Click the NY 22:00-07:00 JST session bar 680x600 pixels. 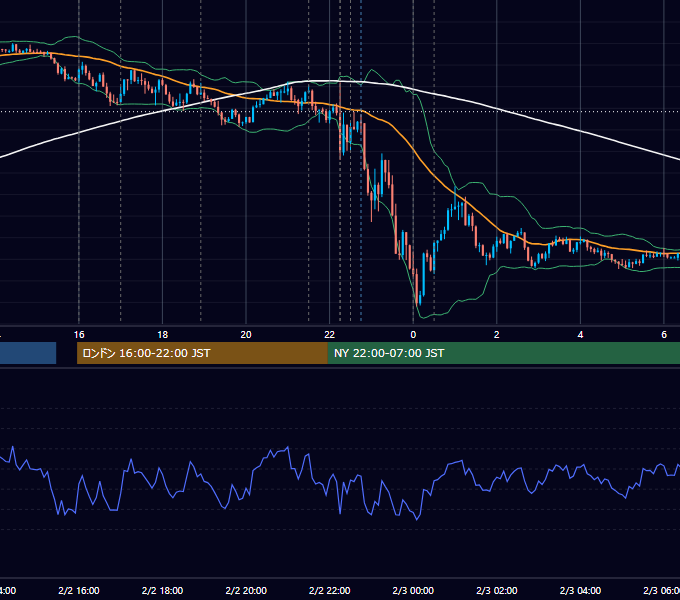pyautogui.click(x=503, y=353)
